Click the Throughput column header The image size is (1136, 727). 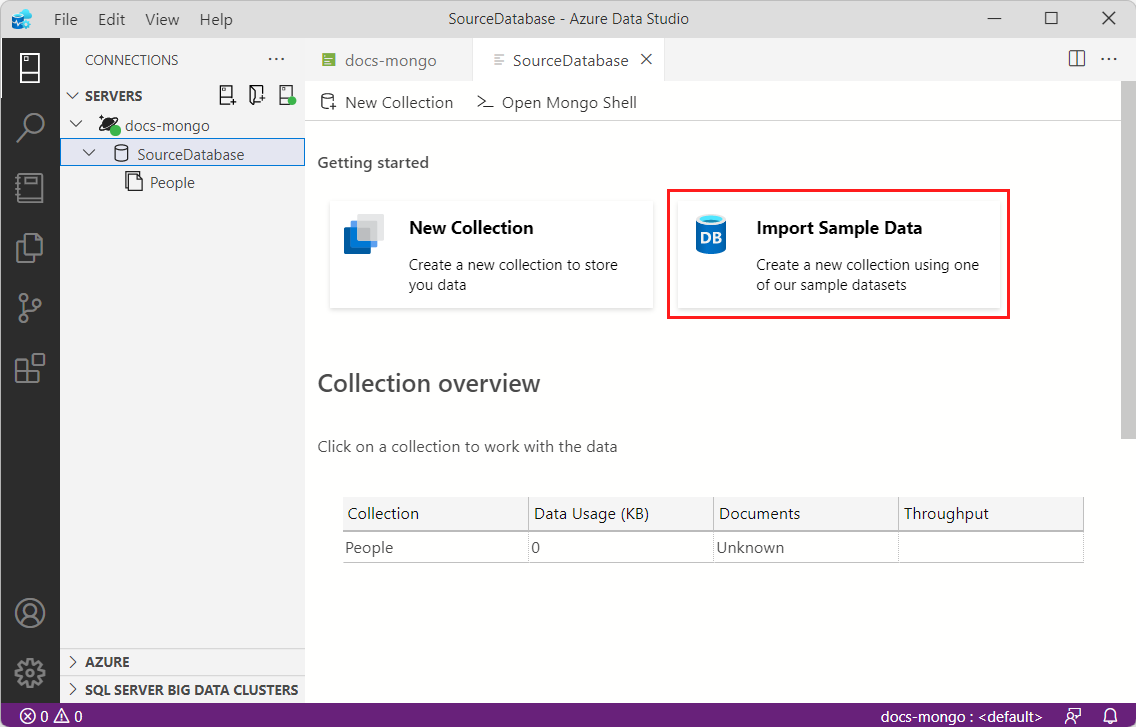pyautogui.click(x=990, y=514)
